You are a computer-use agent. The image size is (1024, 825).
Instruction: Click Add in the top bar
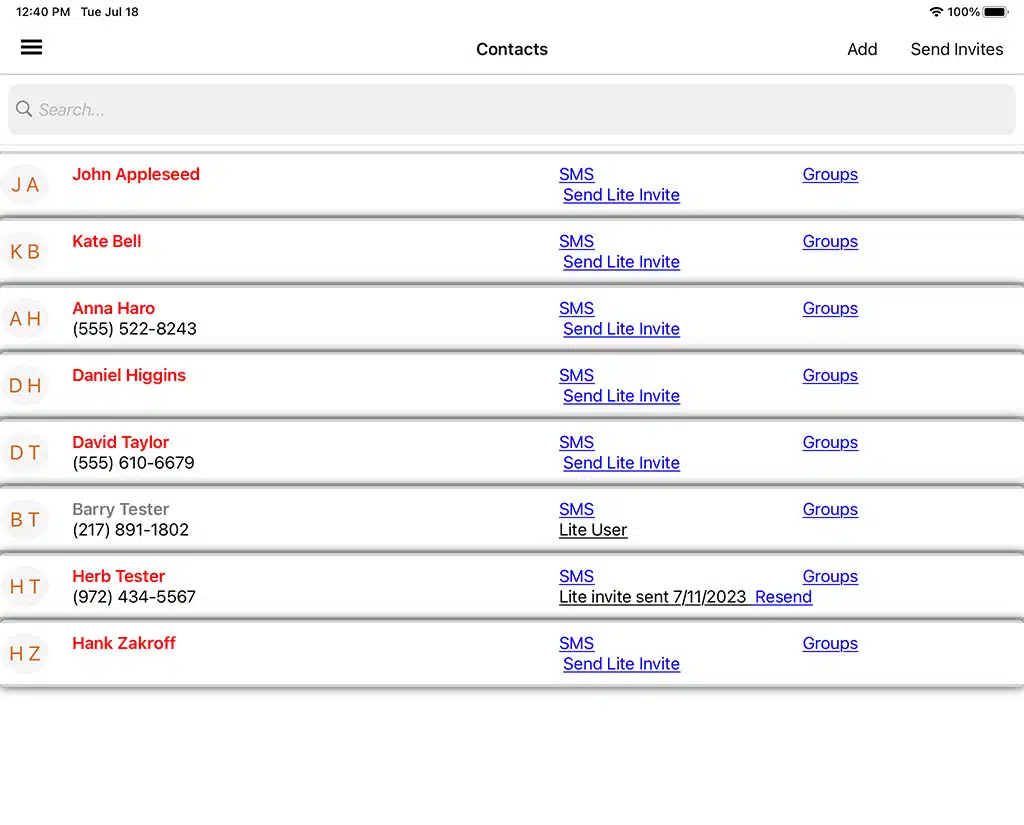tap(861, 49)
